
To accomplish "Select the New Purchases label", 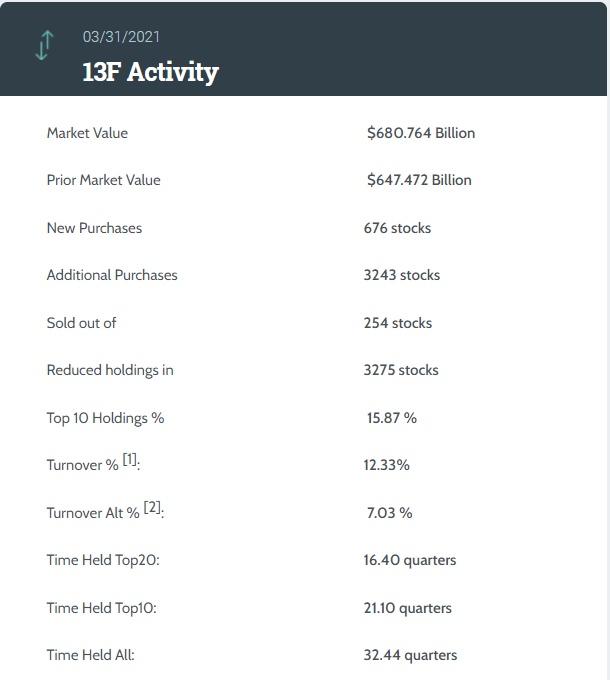I will (x=94, y=228).
